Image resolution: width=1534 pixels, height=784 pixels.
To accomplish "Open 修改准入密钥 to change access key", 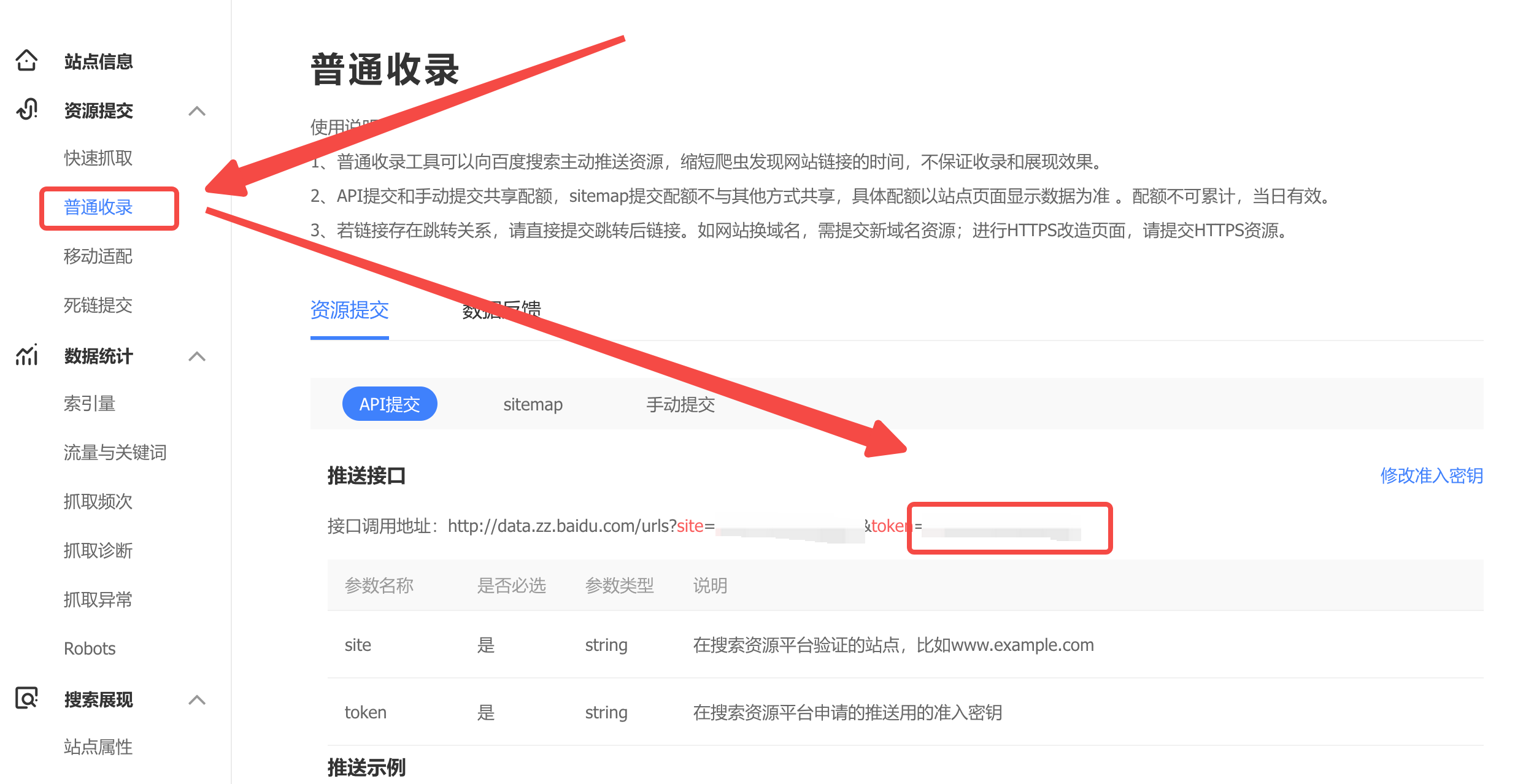I will tap(1433, 474).
